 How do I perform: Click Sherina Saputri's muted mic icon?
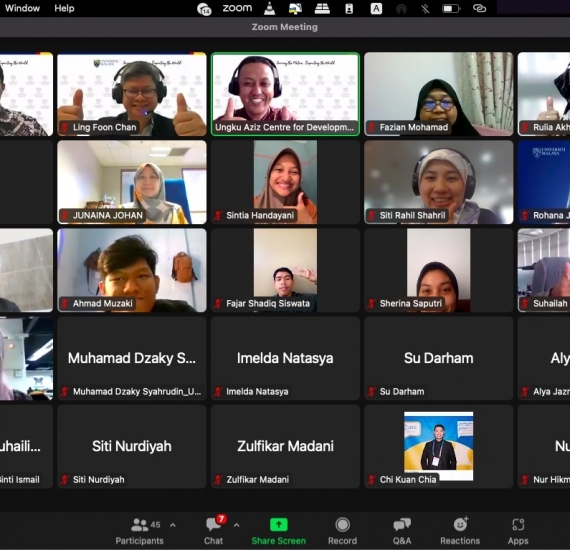coord(372,304)
